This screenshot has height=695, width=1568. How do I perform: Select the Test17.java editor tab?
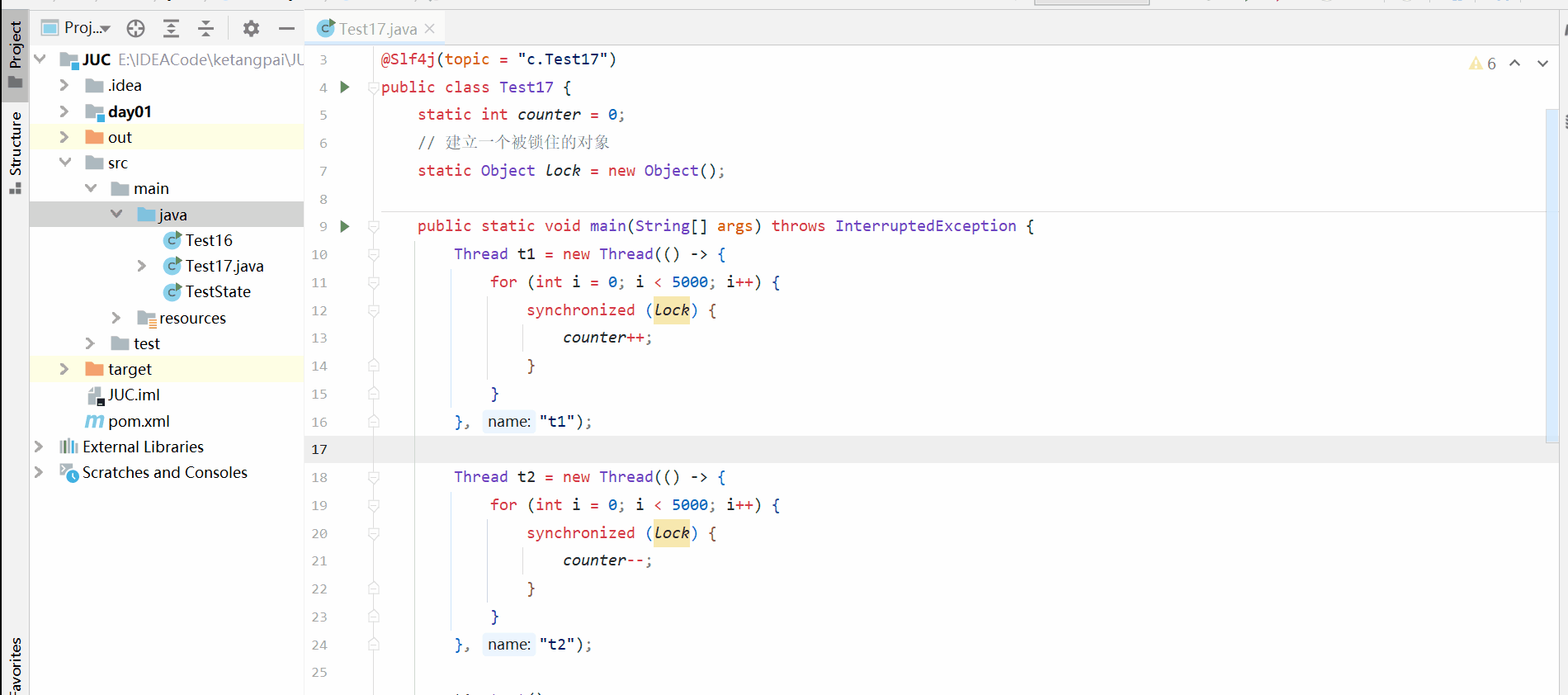[377, 29]
